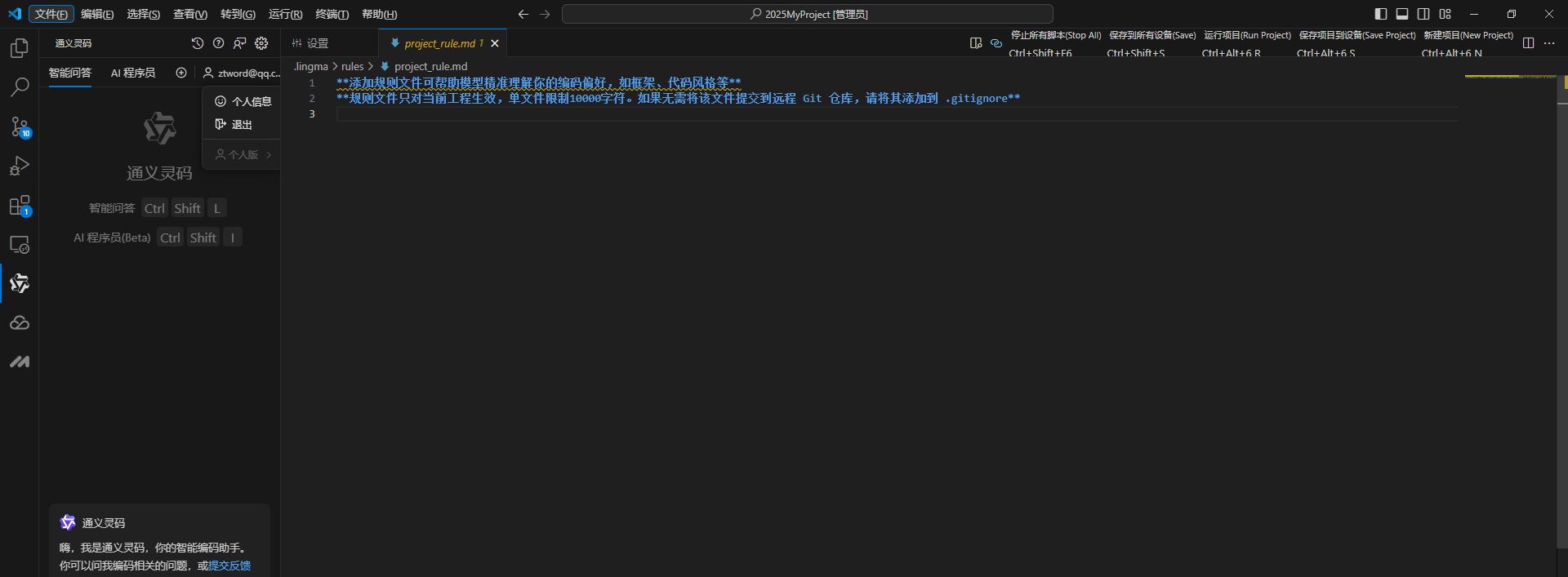Expand the 个人版 submenu

(x=243, y=154)
